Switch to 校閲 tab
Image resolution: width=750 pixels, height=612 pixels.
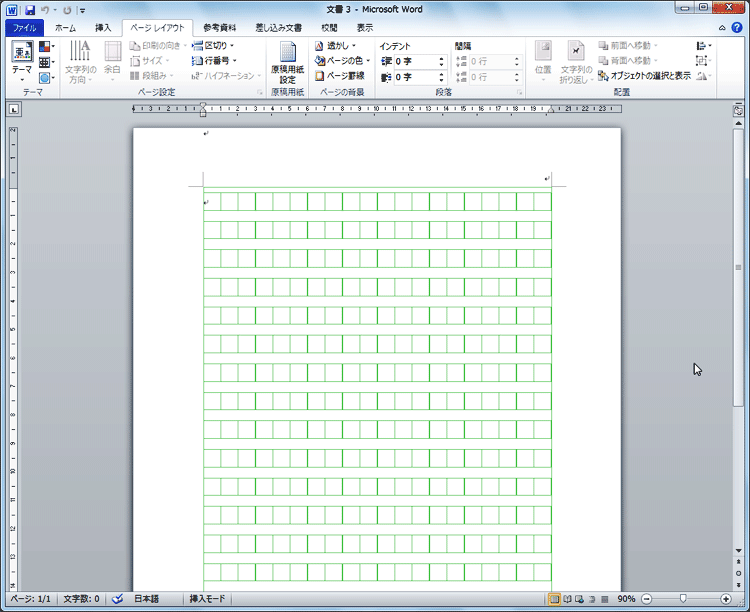tap(330, 28)
